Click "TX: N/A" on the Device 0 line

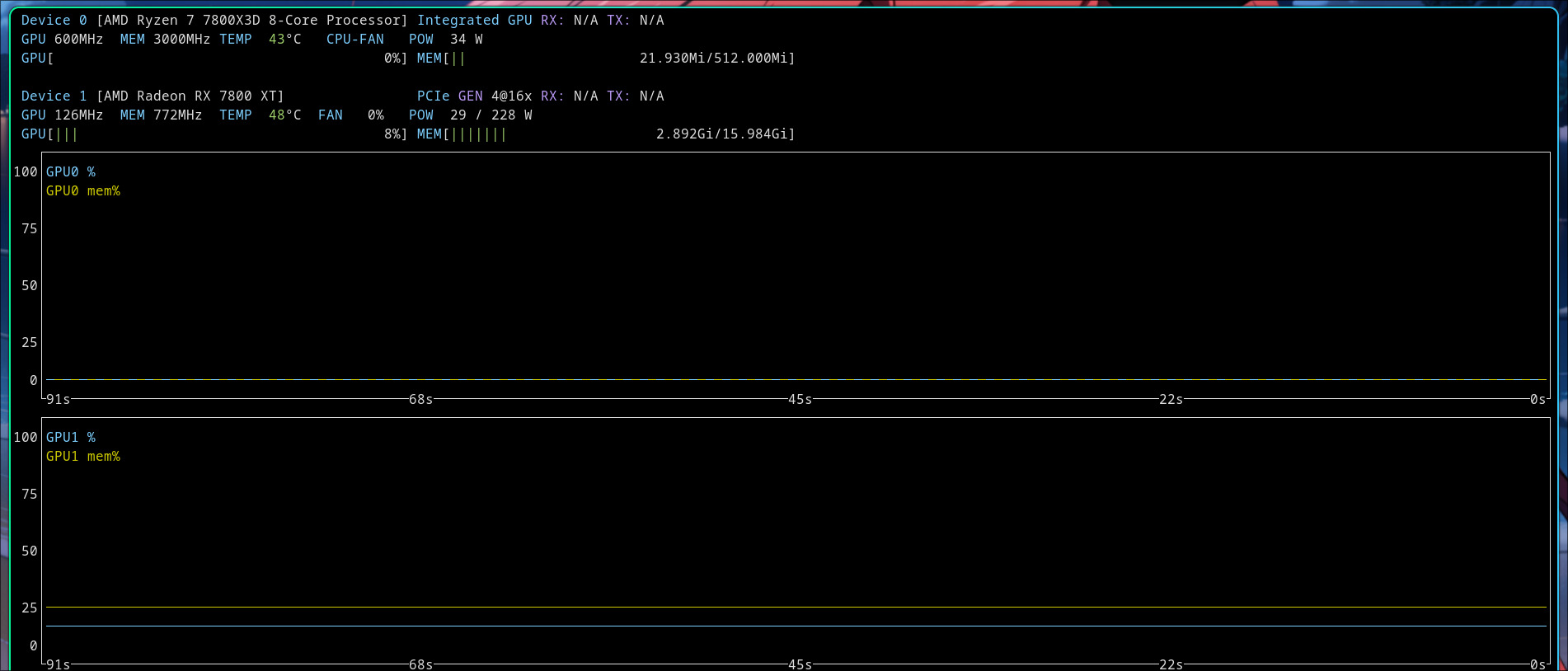point(636,20)
